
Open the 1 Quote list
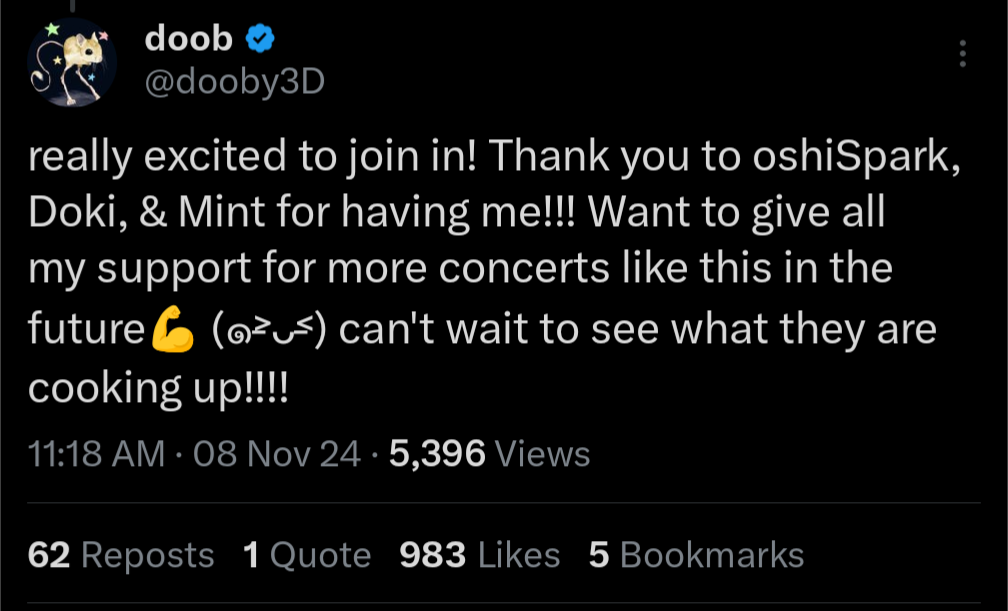pyautogui.click(x=306, y=555)
